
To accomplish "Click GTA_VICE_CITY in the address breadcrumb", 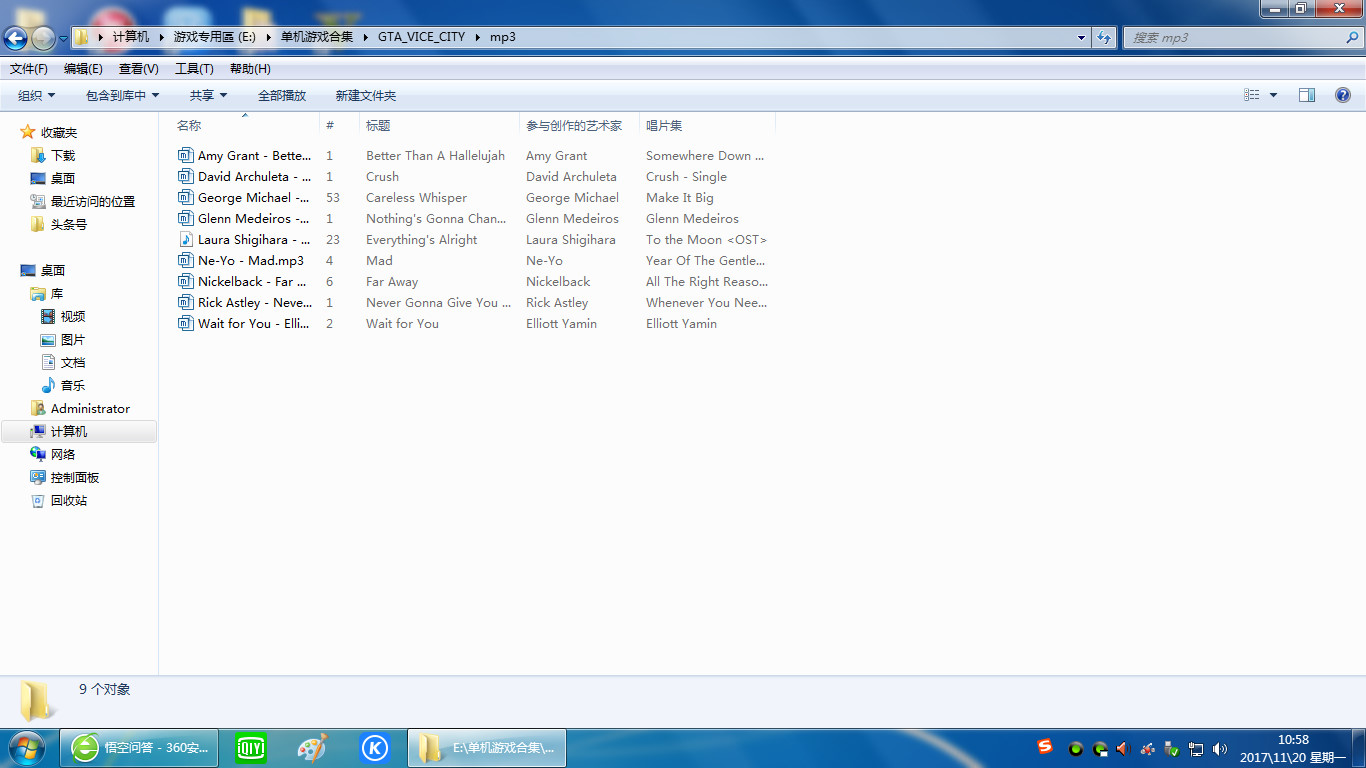I will [x=421, y=37].
